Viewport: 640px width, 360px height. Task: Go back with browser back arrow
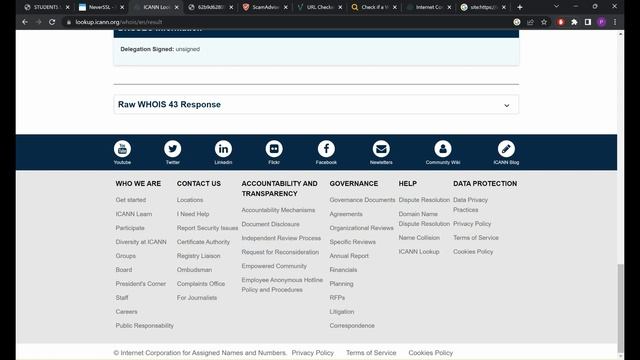click(25, 22)
